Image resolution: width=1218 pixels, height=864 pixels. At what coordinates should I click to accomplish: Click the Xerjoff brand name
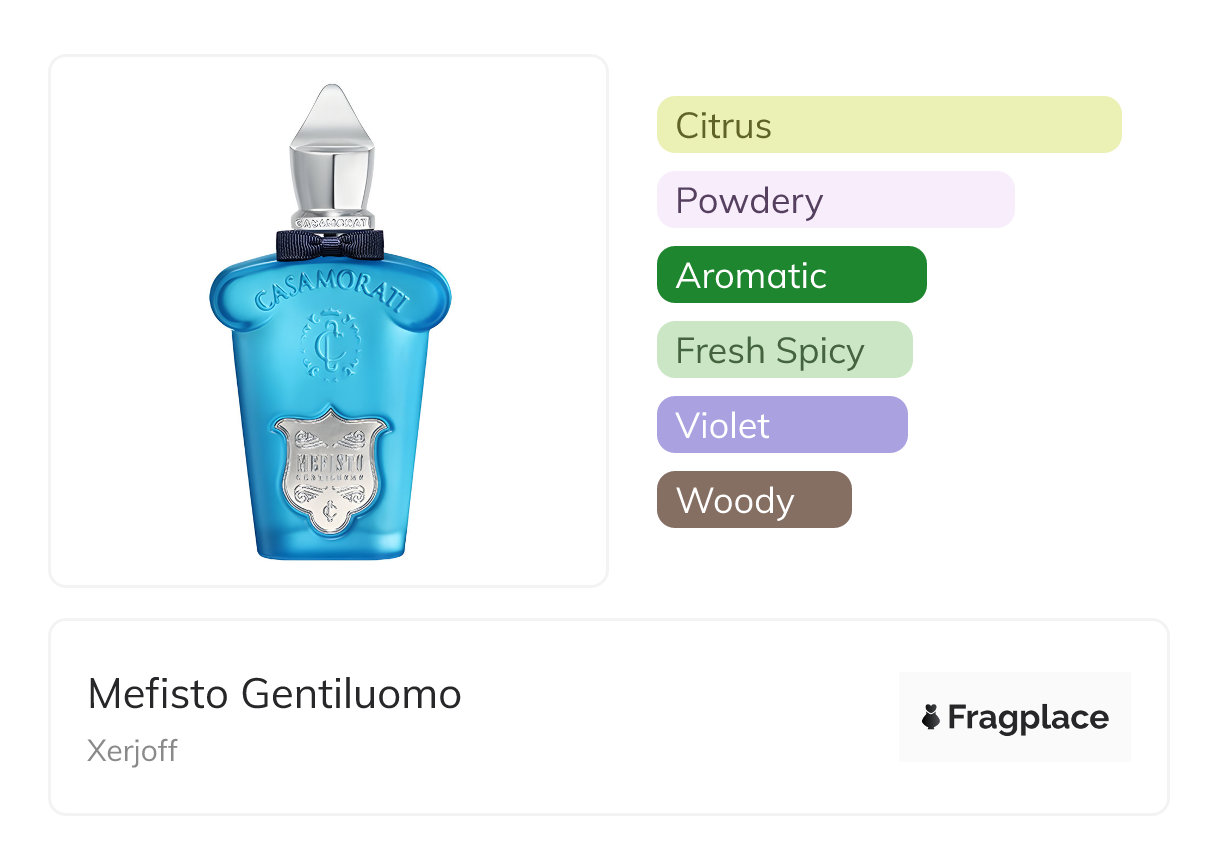point(132,750)
